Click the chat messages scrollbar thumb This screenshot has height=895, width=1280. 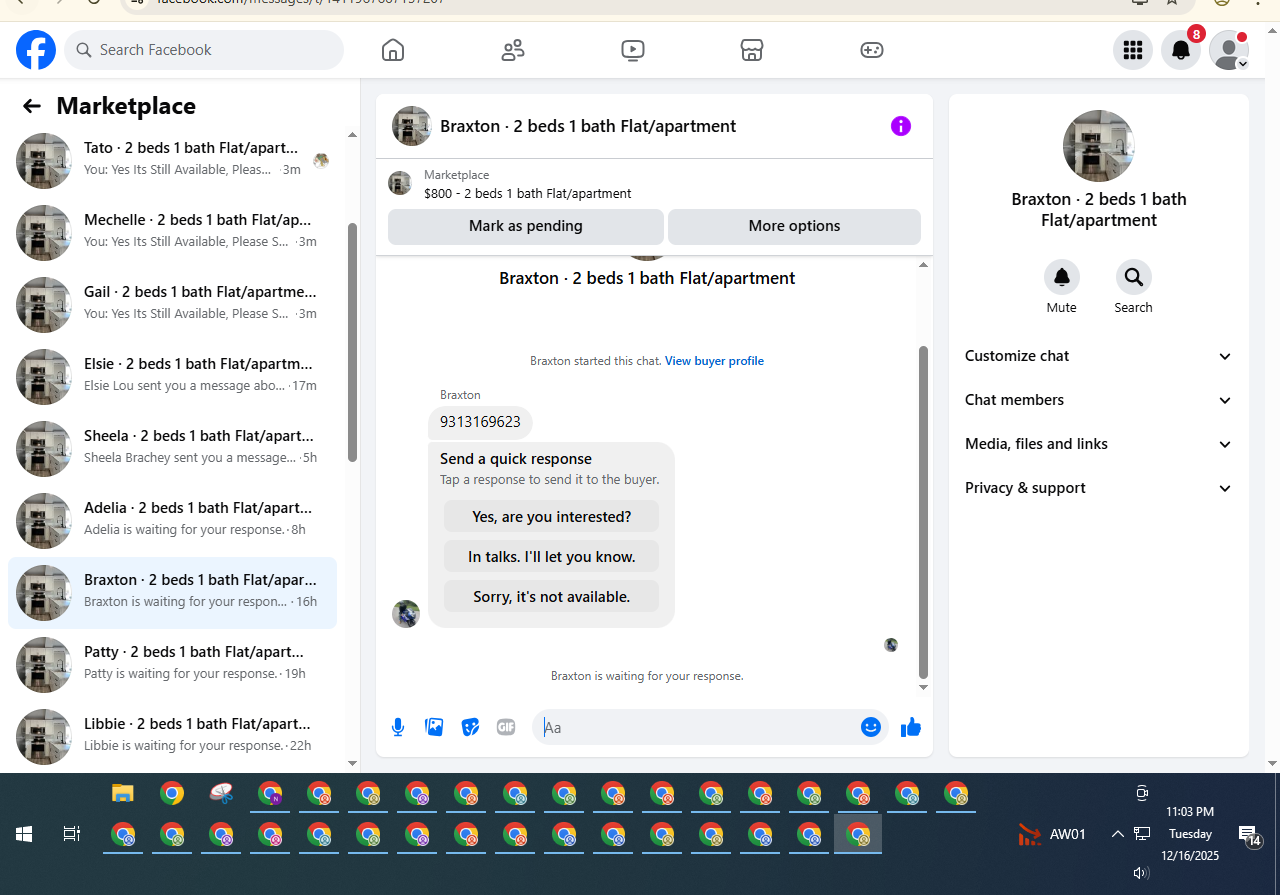[x=923, y=512]
